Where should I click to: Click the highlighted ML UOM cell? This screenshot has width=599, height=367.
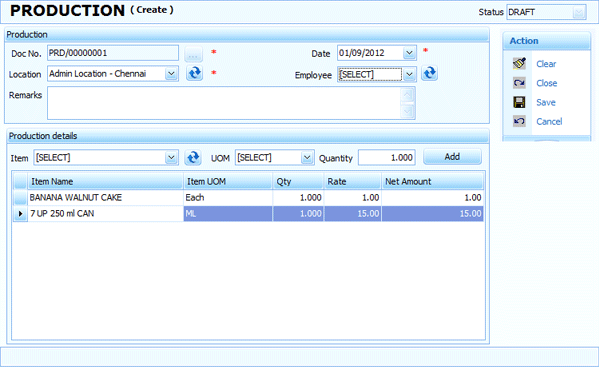(228, 213)
